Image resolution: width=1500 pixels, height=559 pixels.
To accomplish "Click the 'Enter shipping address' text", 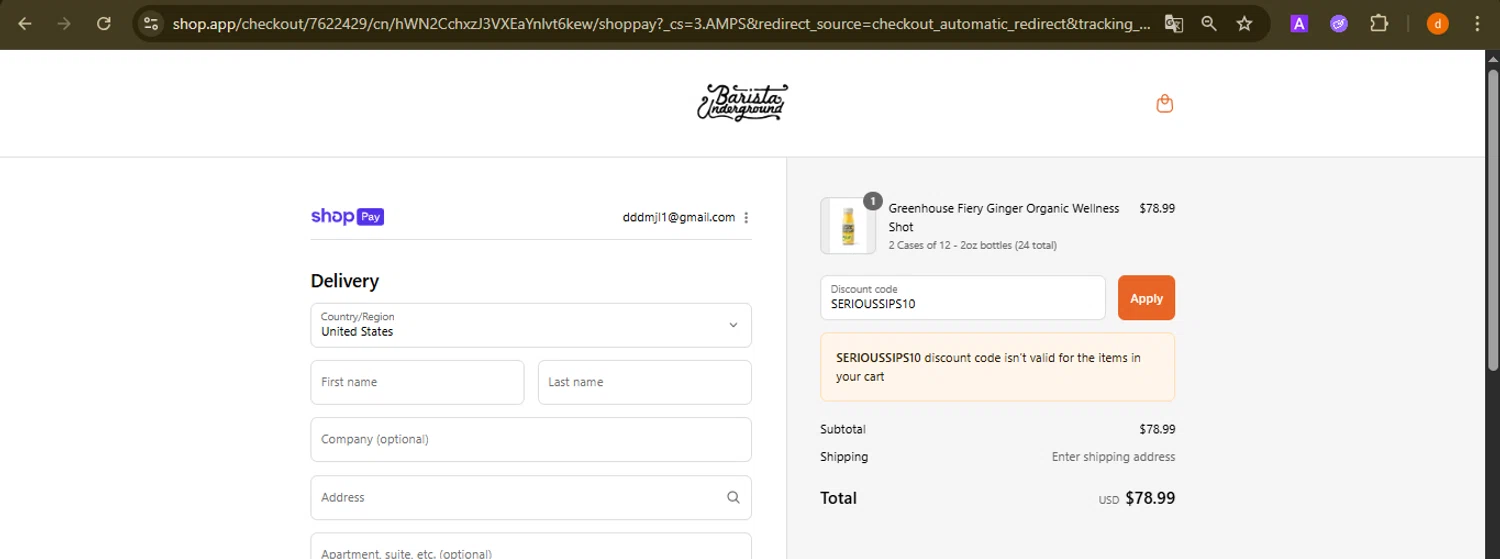I will pyautogui.click(x=1113, y=457).
